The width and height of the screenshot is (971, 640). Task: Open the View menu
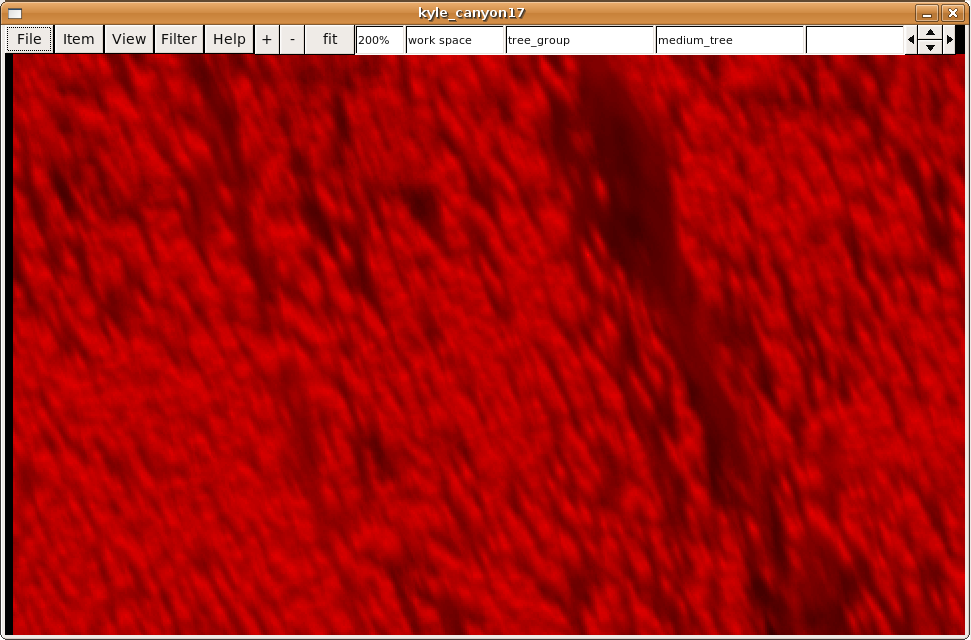click(129, 39)
